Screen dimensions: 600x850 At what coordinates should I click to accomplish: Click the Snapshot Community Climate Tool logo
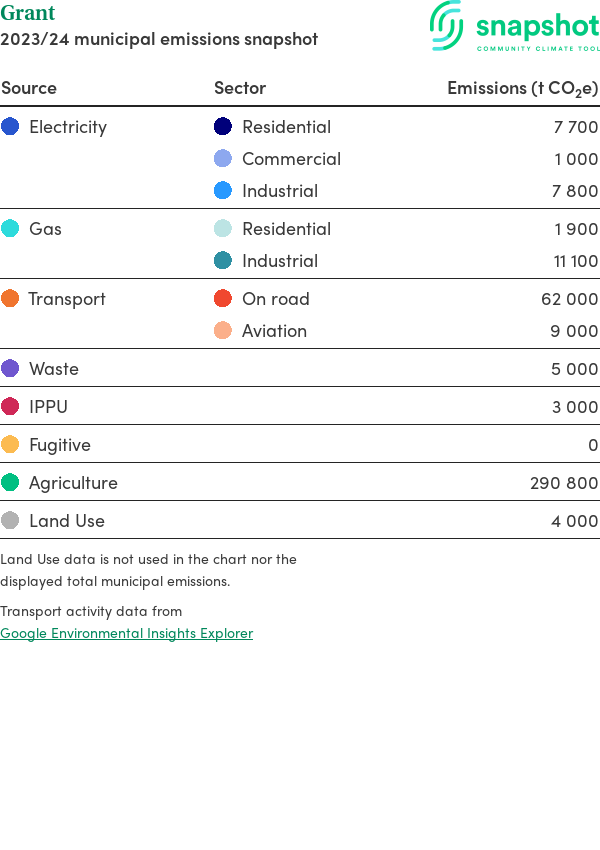pyautogui.click(x=514, y=27)
